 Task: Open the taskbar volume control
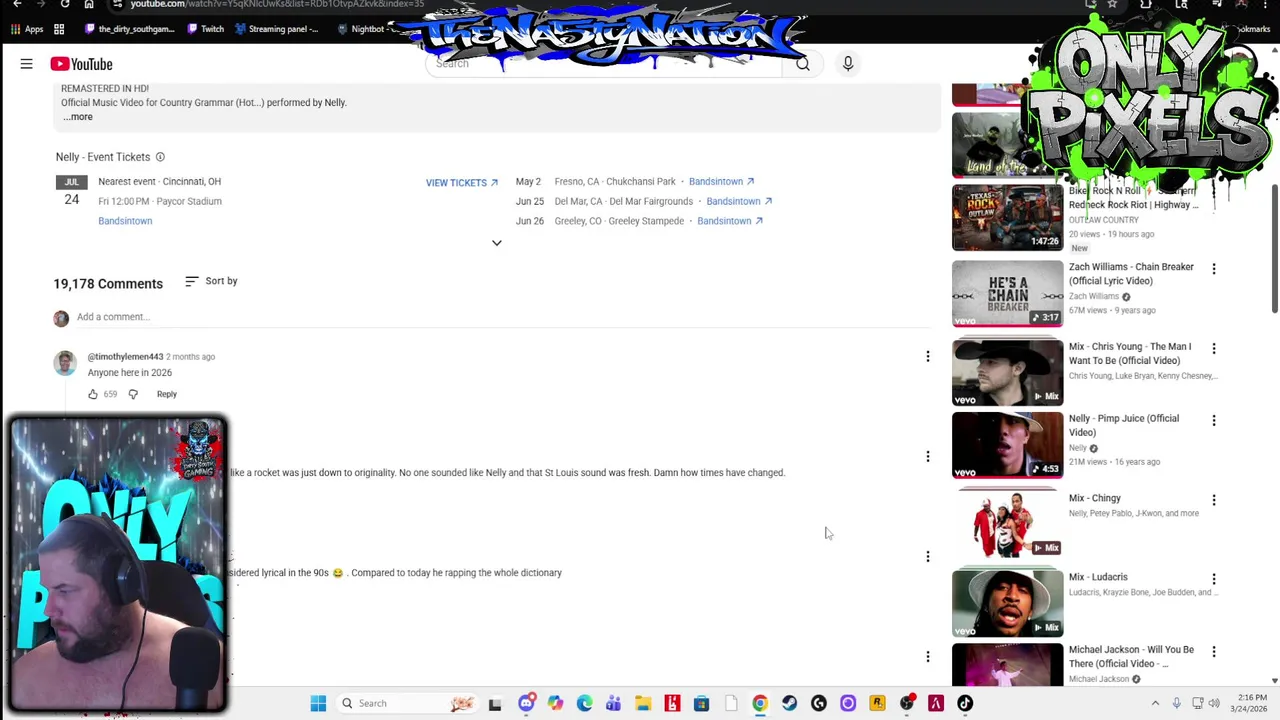coord(1216,704)
